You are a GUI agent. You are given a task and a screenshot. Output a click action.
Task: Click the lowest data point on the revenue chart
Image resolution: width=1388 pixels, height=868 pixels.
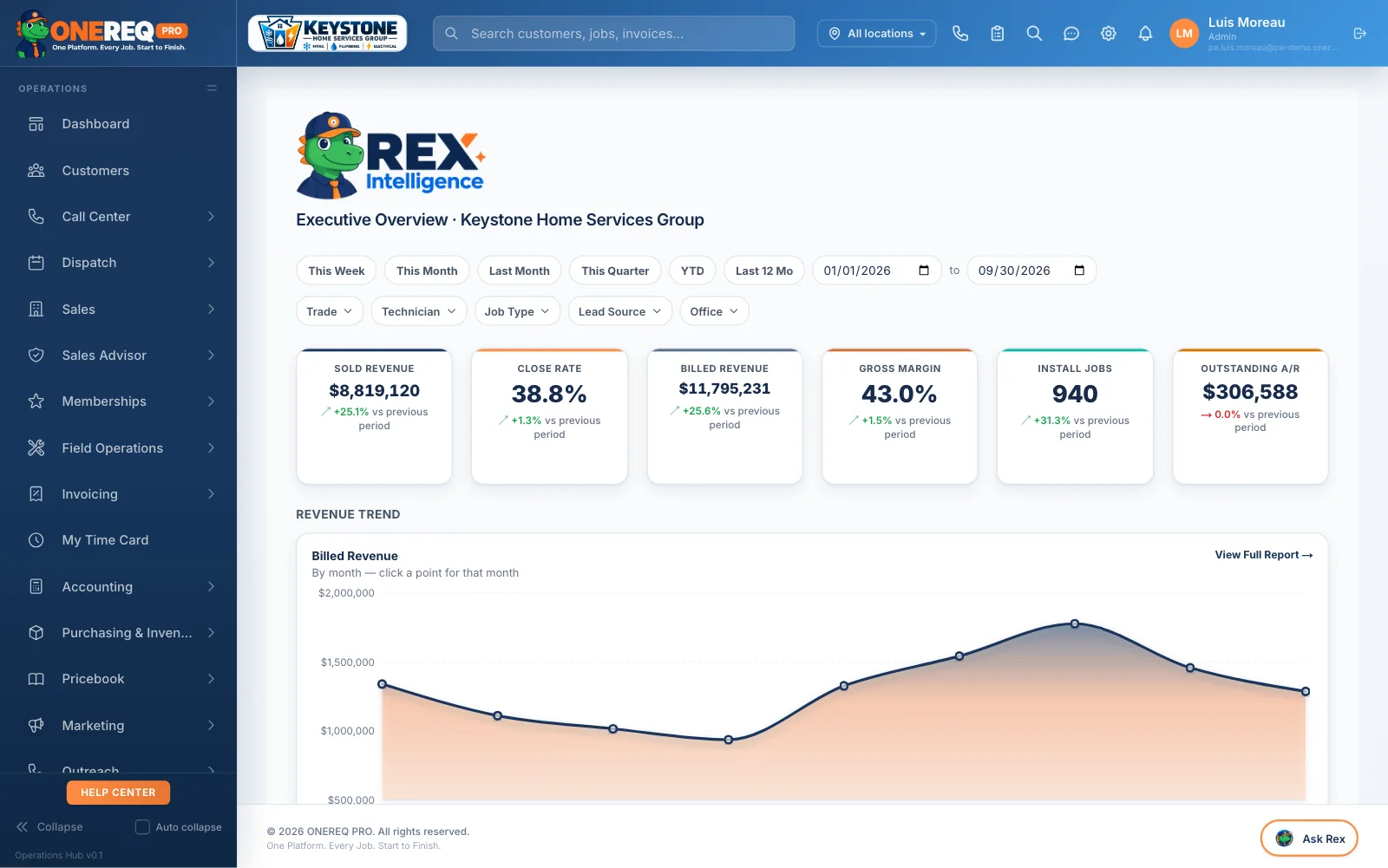[729, 740]
